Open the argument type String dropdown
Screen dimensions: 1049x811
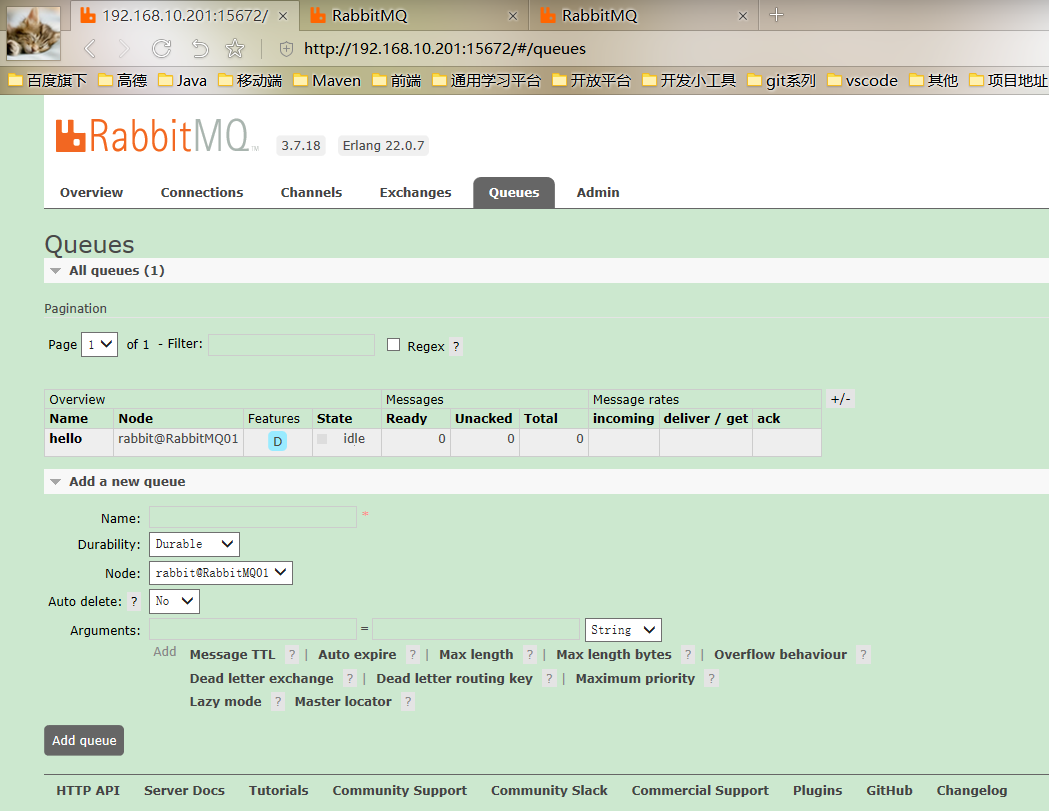pyautogui.click(x=623, y=630)
